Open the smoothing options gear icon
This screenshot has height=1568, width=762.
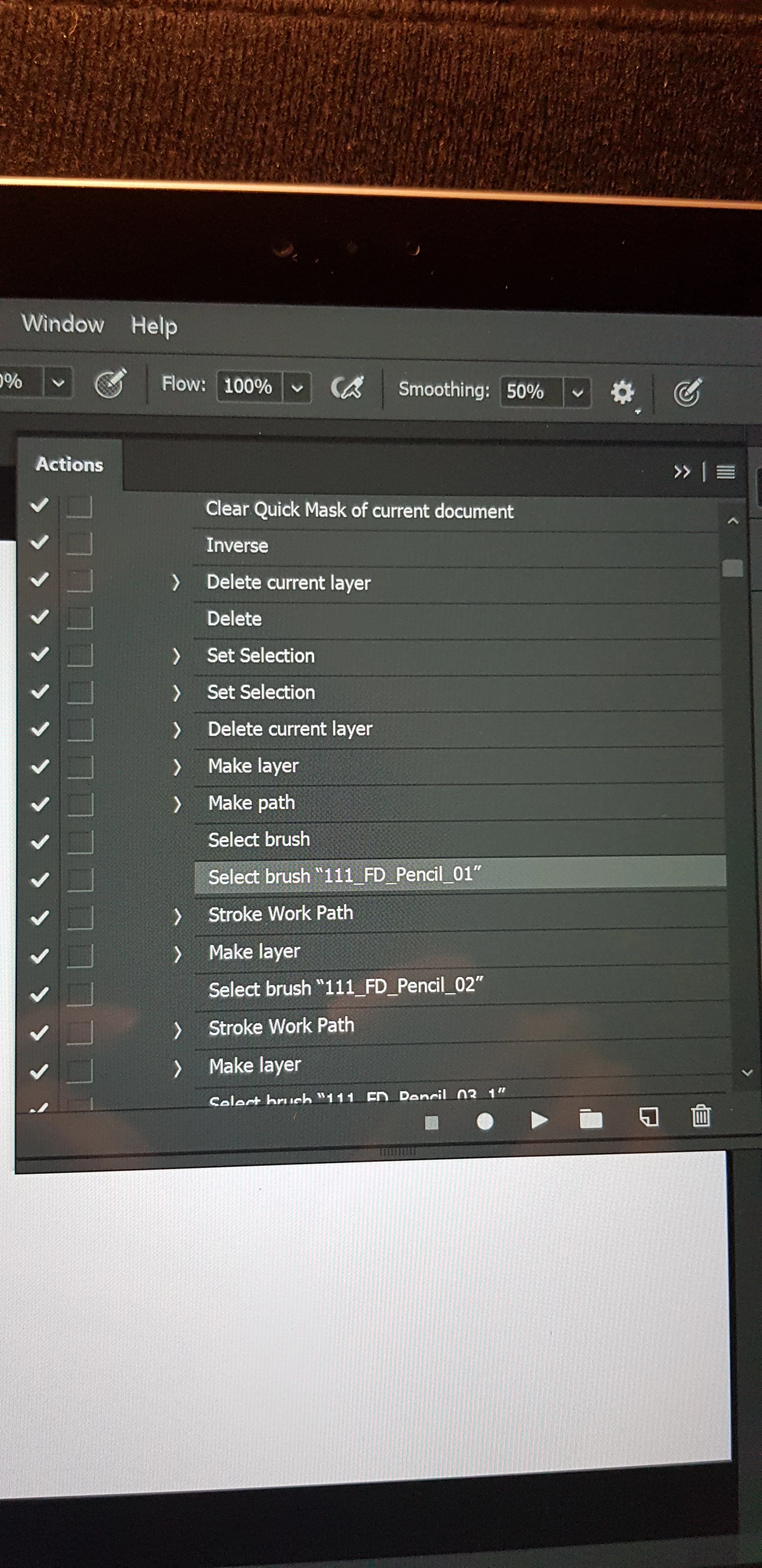(622, 393)
